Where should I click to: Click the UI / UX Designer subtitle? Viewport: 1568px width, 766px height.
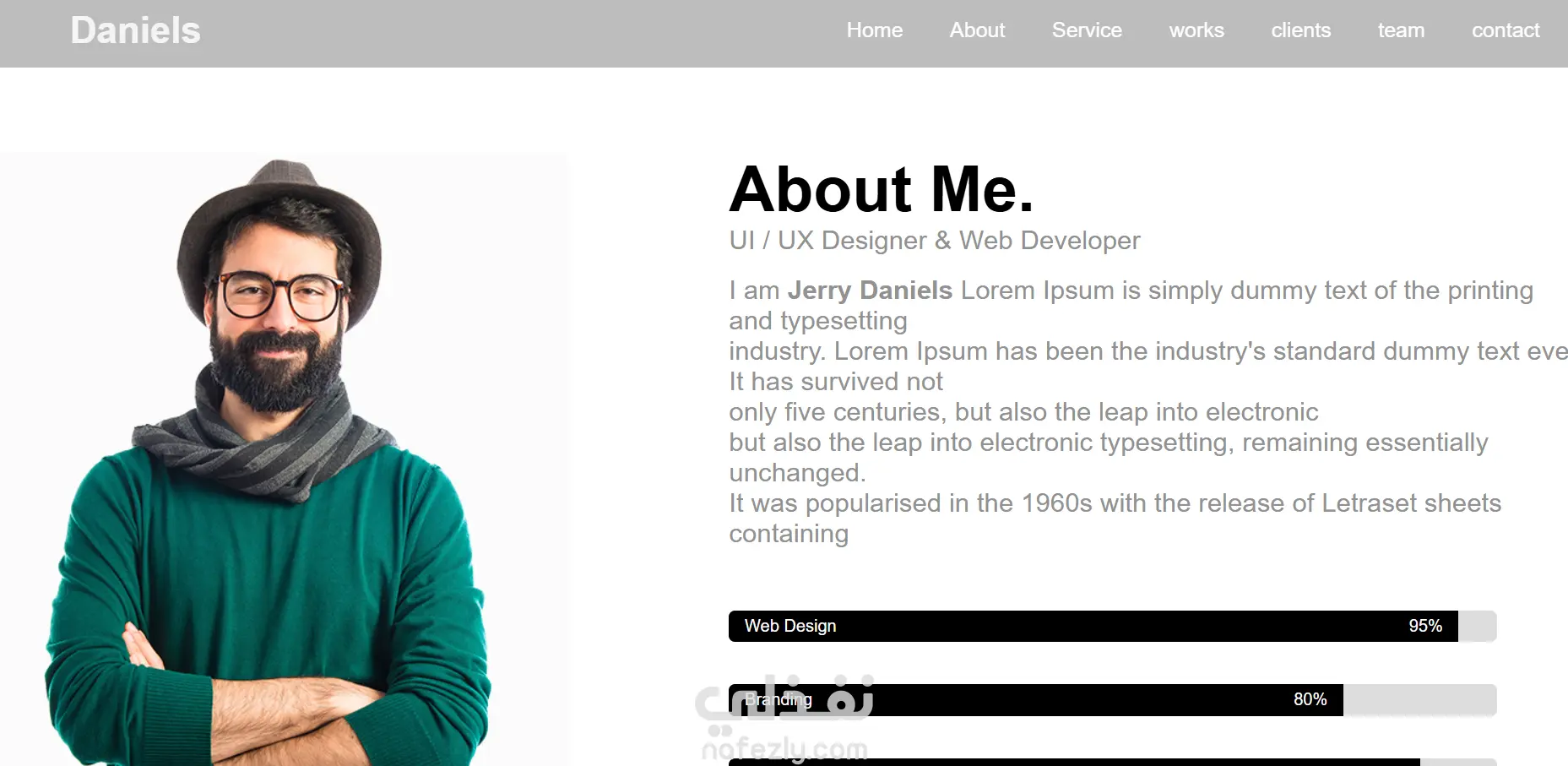(x=935, y=241)
